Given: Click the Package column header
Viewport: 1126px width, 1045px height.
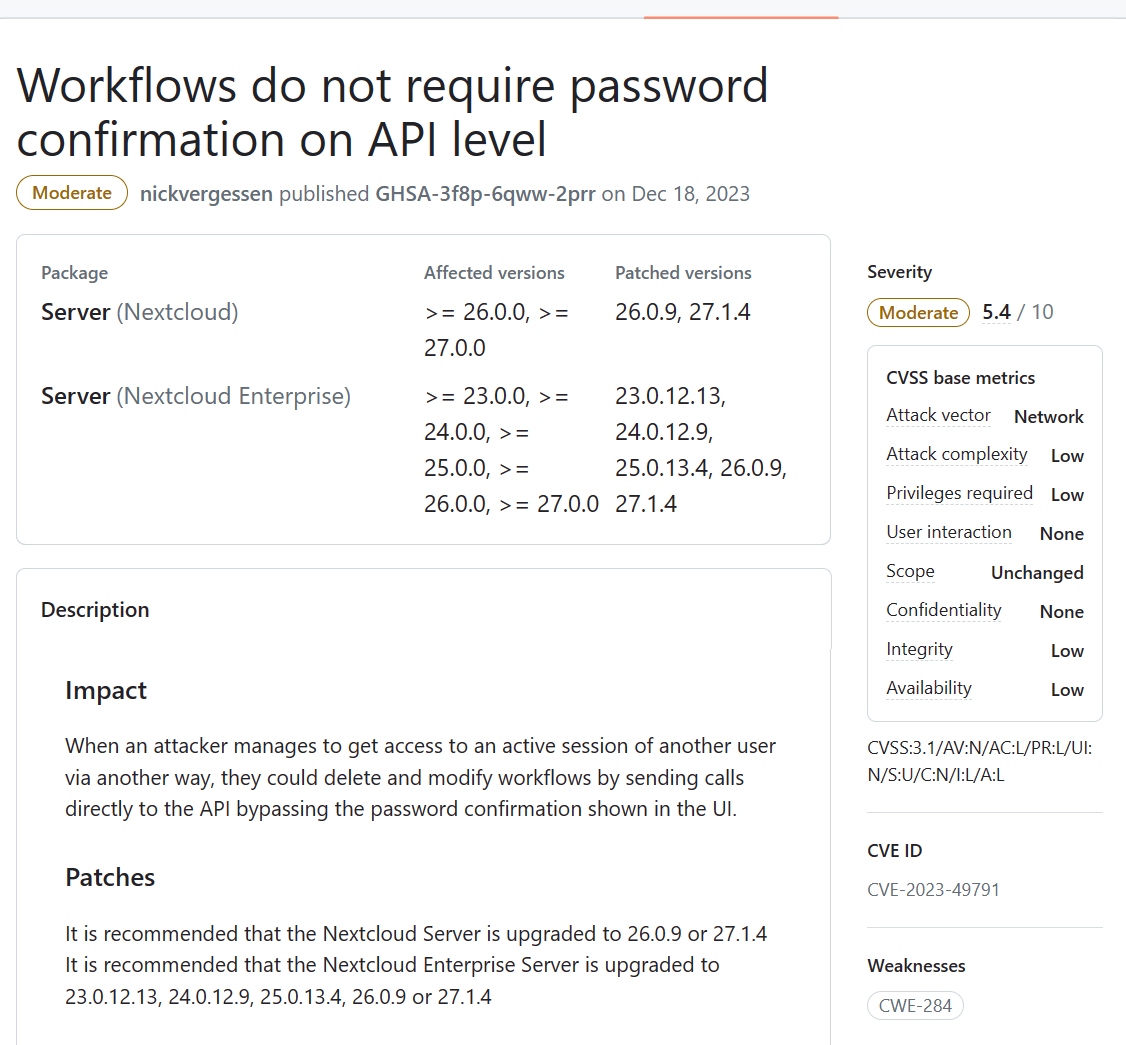Looking at the screenshot, I should coord(75,273).
